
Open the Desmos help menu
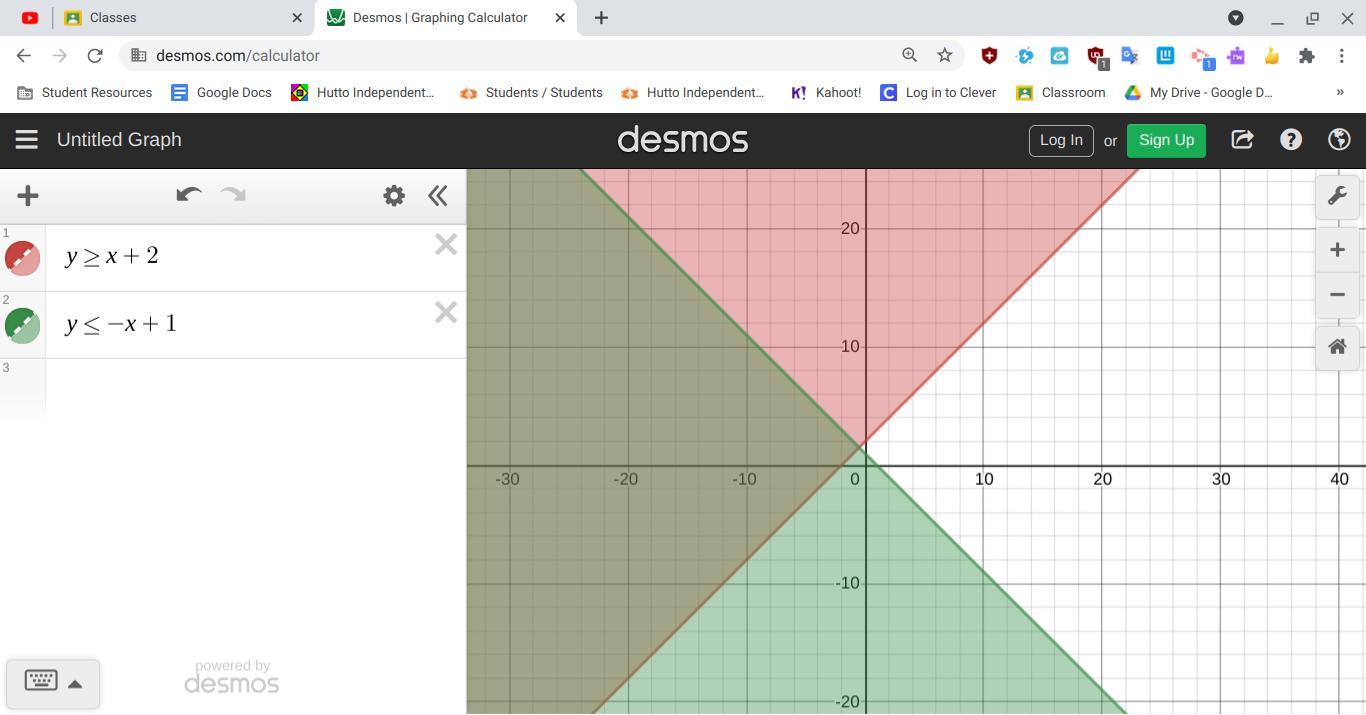click(x=1291, y=140)
